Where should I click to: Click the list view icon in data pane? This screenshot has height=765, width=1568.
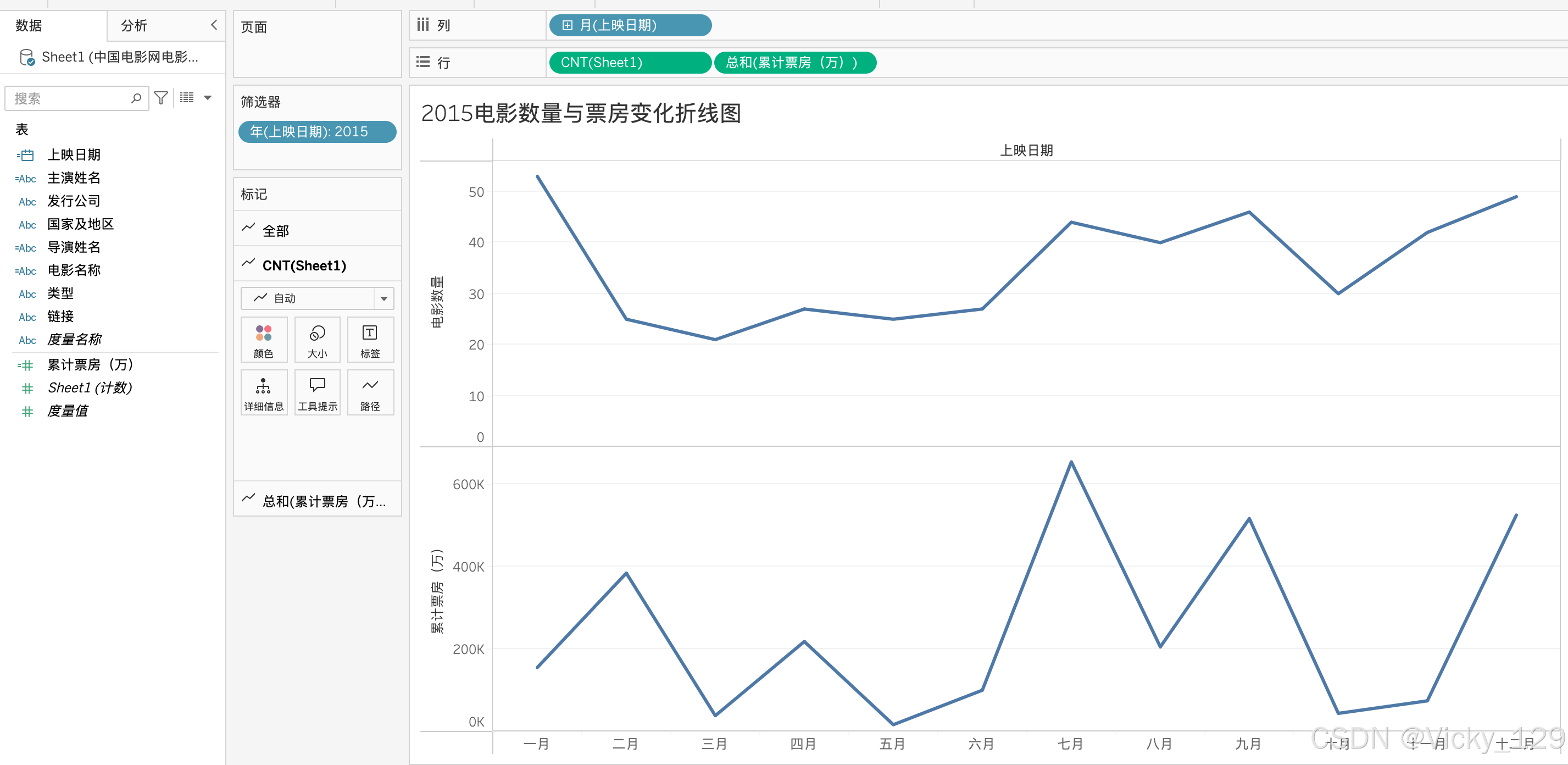pos(187,98)
